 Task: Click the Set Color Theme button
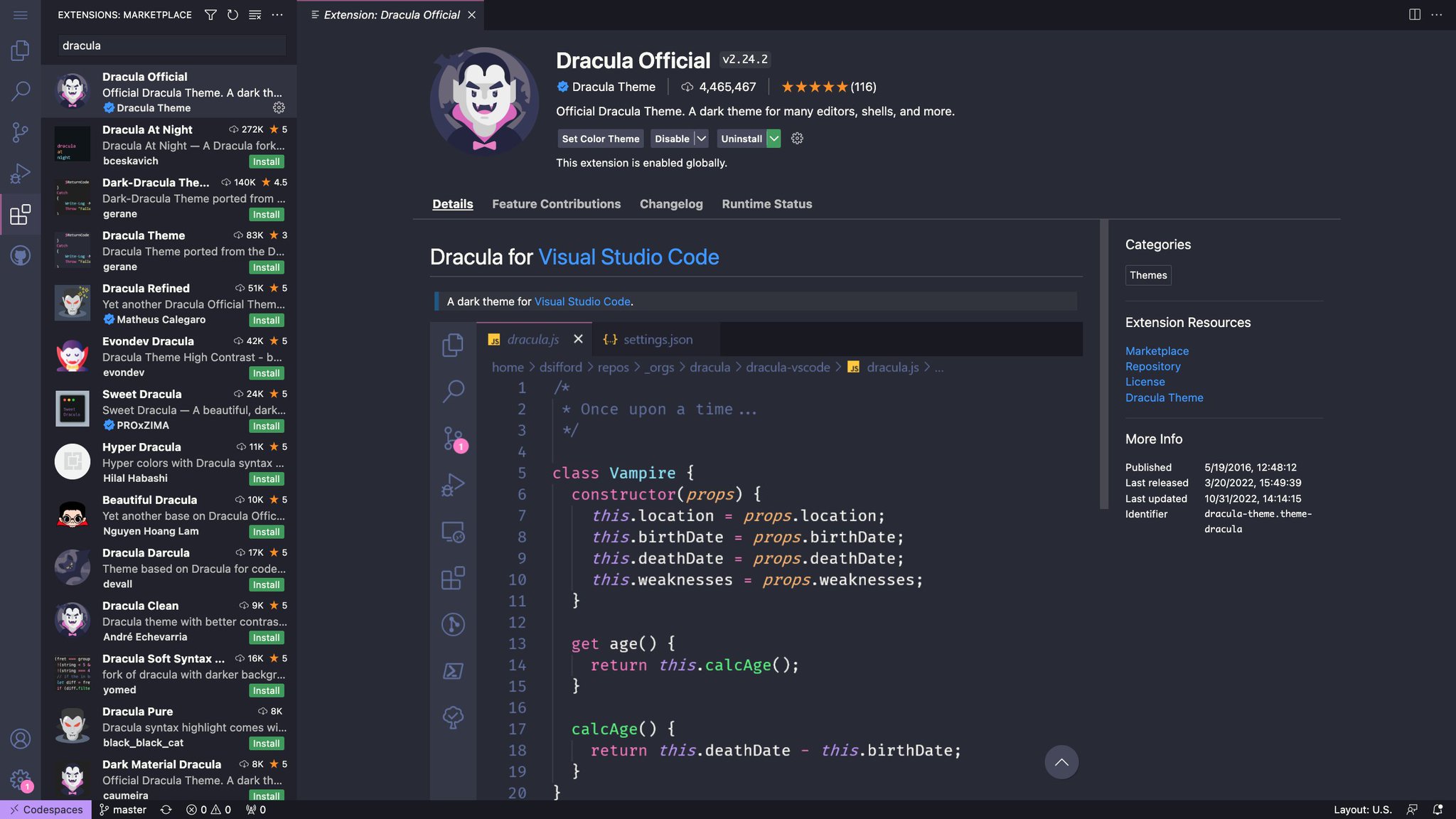click(600, 138)
